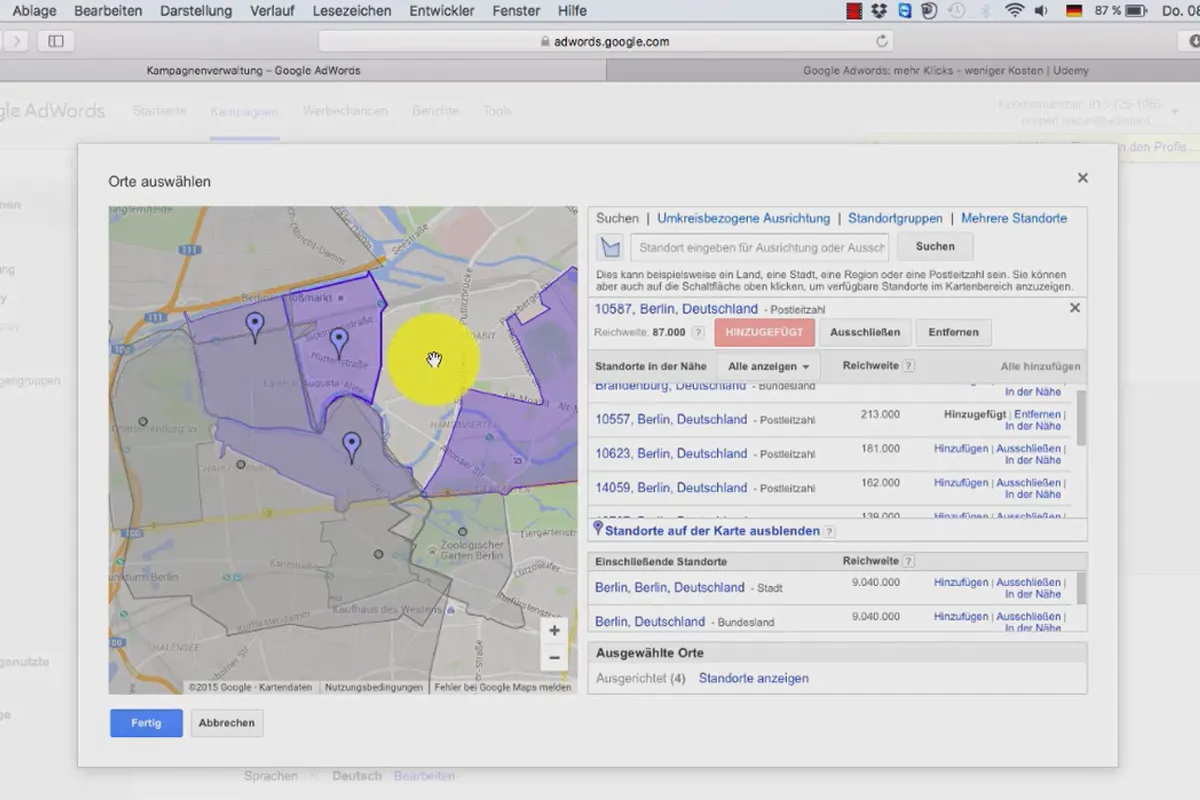Click the nearby locations list scrollbar
The height and width of the screenshot is (800, 1200).
pyautogui.click(x=1082, y=418)
